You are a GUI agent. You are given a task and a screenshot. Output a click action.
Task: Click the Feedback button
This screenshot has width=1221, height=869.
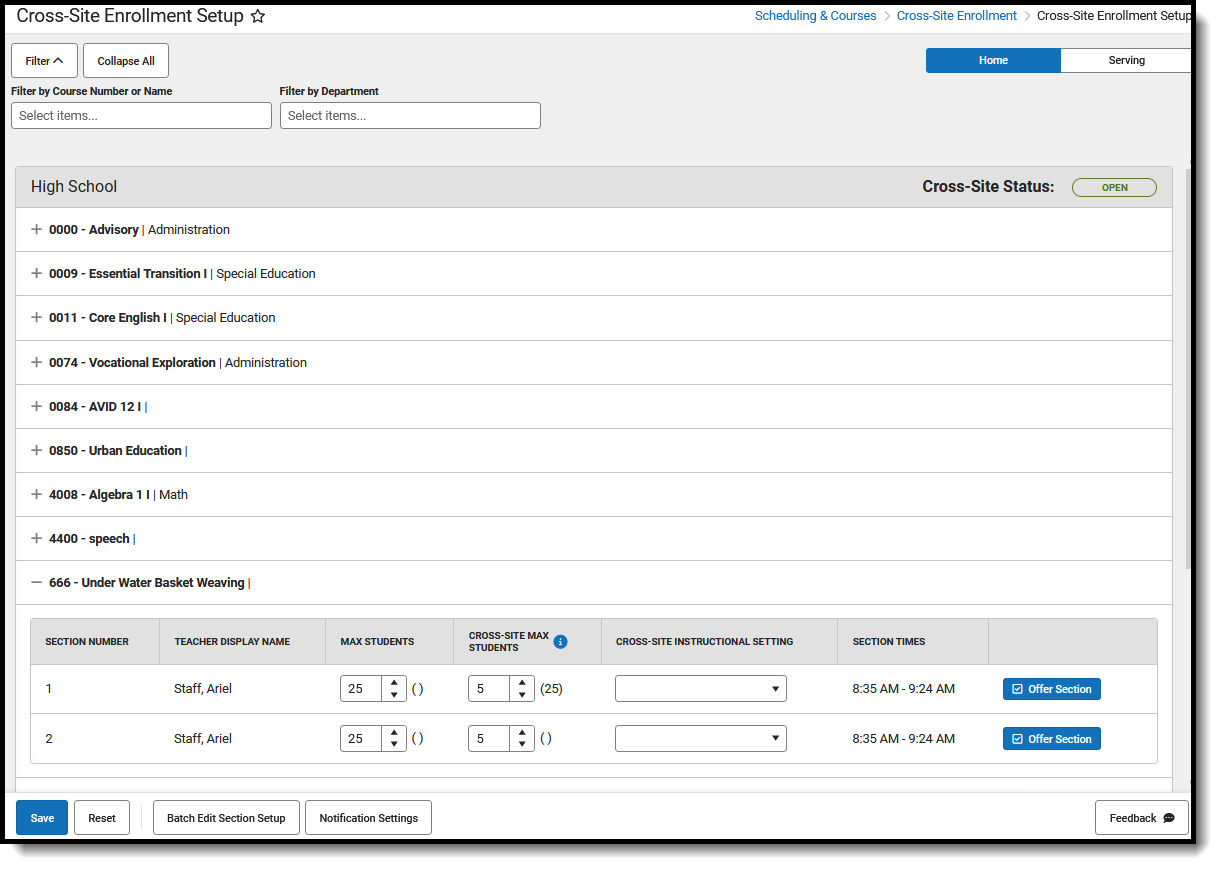click(x=1142, y=818)
